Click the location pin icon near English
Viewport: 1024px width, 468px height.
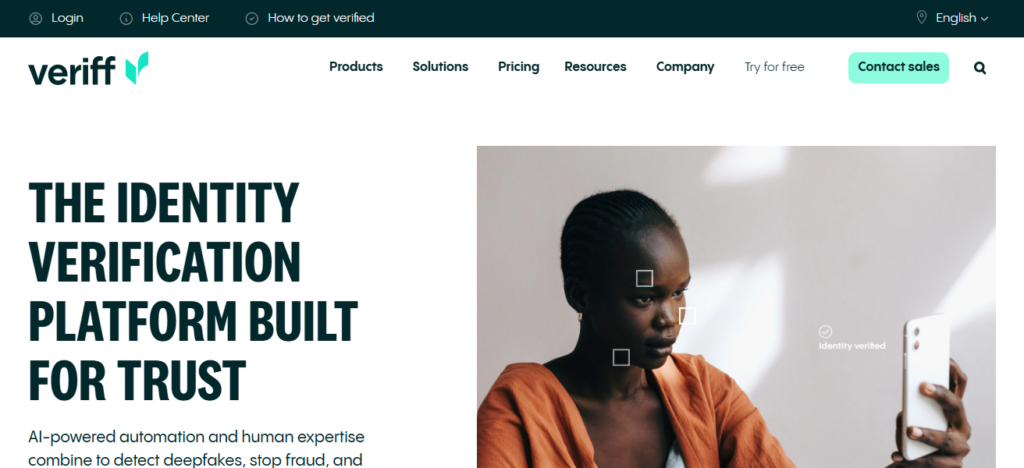pos(921,18)
